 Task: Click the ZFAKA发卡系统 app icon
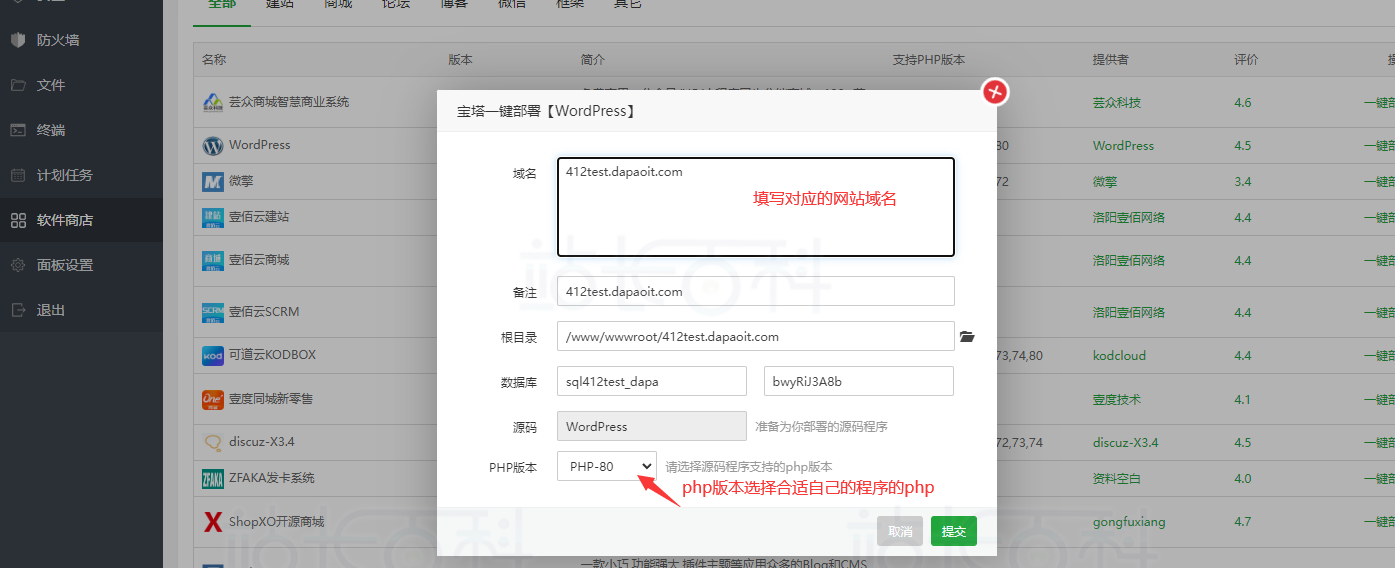[x=213, y=479]
